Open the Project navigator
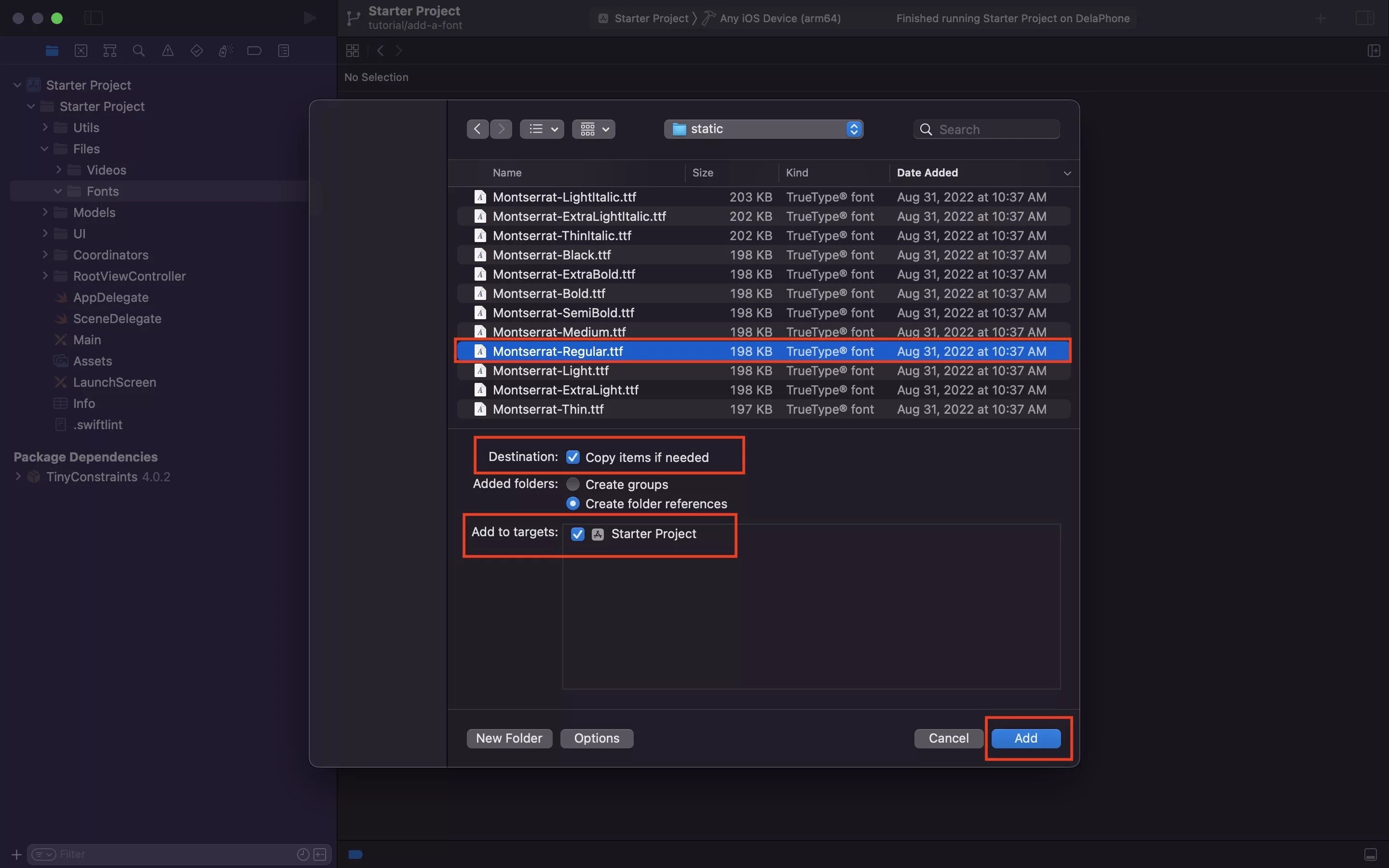 click(52, 51)
